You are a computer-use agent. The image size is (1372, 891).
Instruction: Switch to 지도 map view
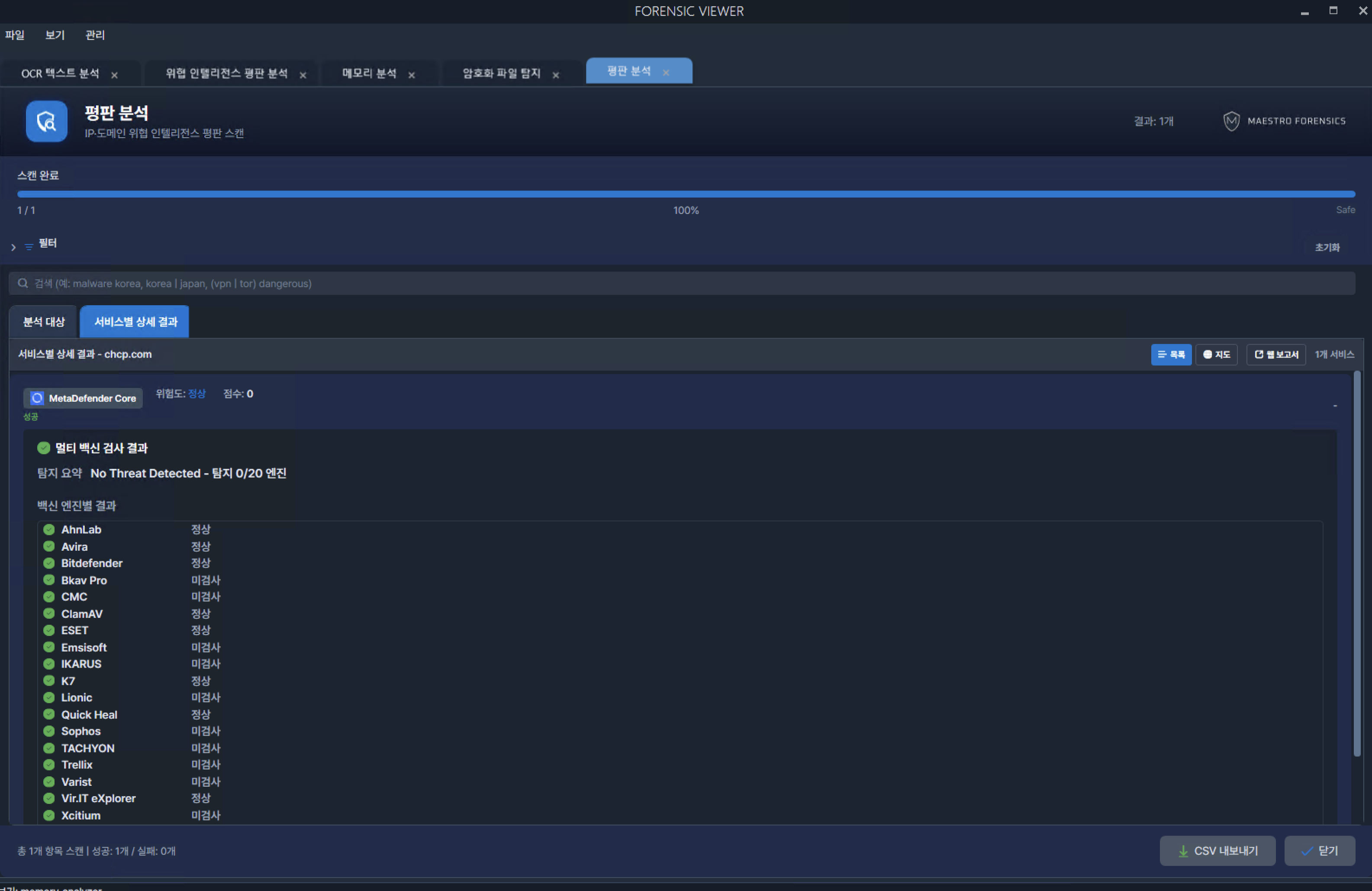pyautogui.click(x=1216, y=355)
